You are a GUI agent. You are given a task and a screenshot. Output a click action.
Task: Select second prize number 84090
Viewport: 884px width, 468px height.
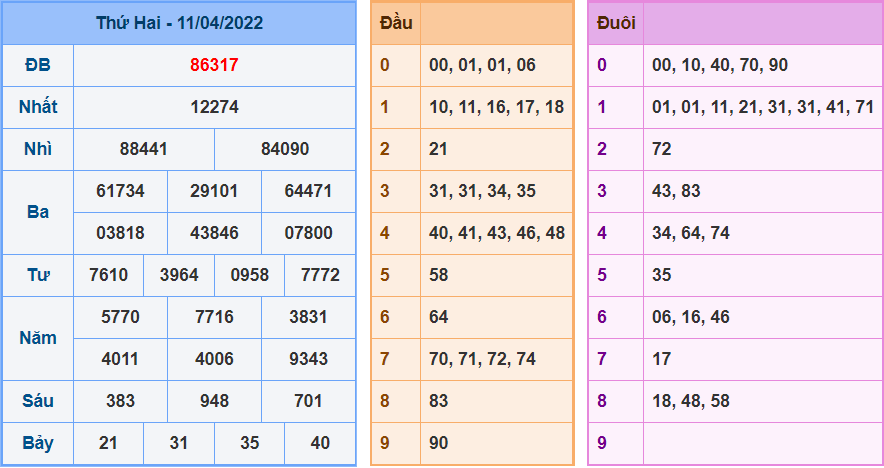tap(285, 149)
